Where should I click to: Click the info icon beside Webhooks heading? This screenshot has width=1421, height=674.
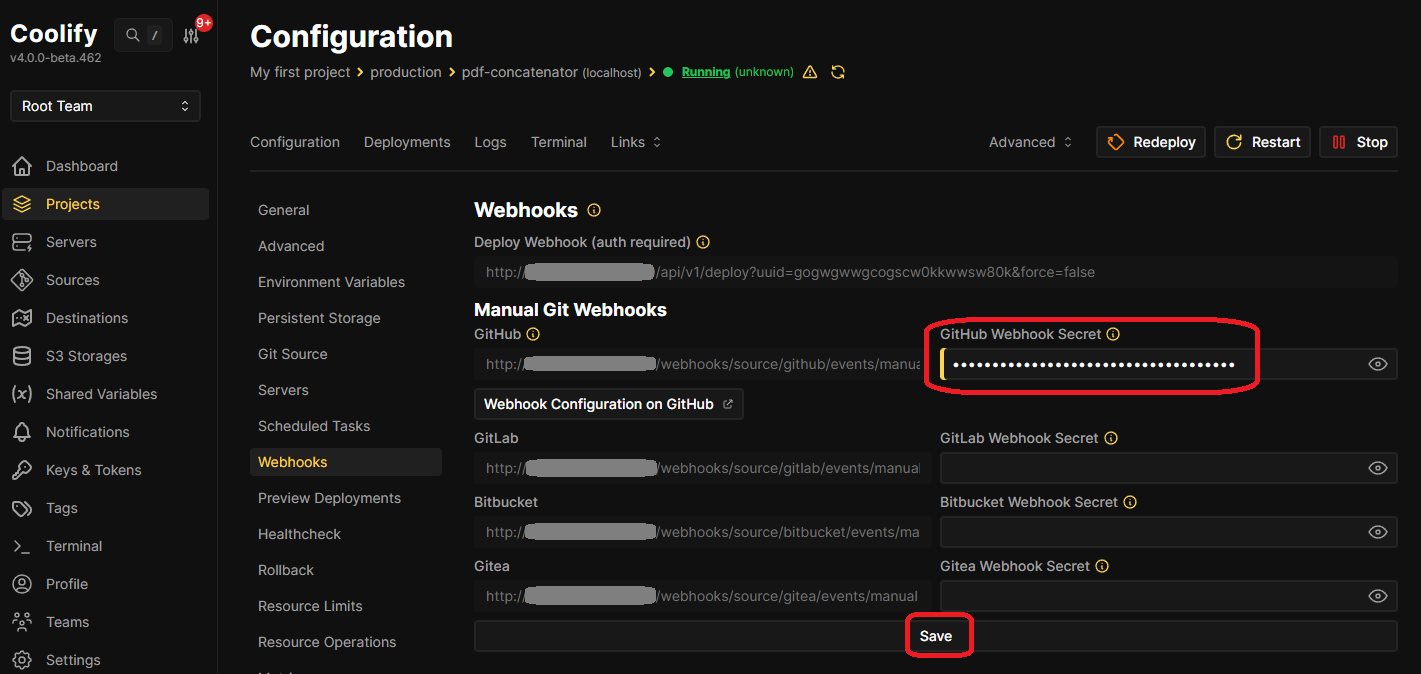pos(594,210)
